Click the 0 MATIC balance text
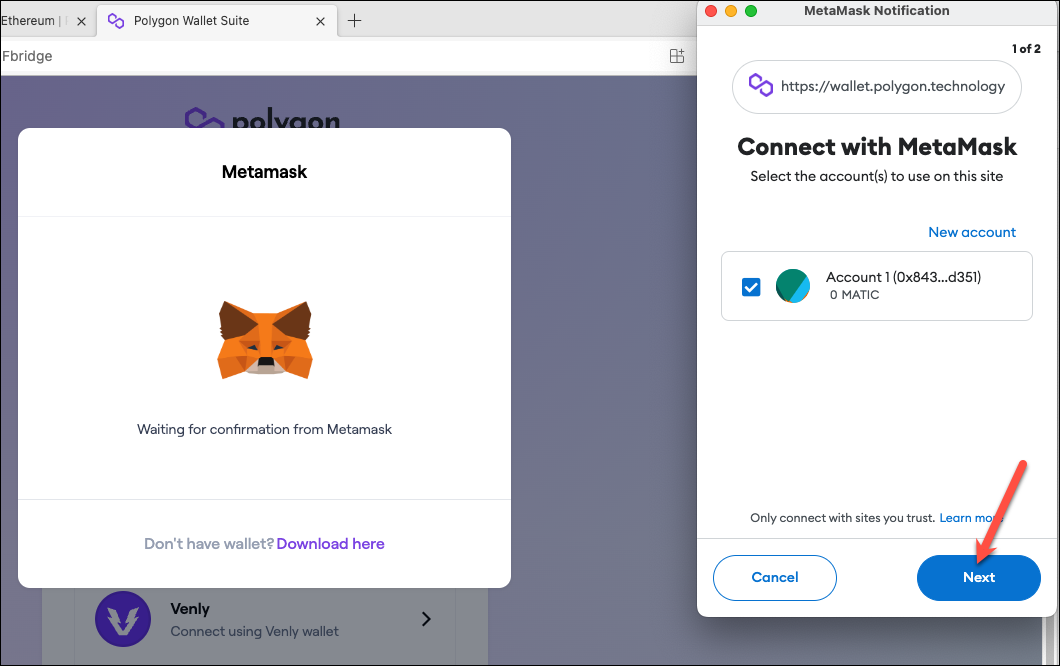The image size is (1060, 666). click(854, 295)
